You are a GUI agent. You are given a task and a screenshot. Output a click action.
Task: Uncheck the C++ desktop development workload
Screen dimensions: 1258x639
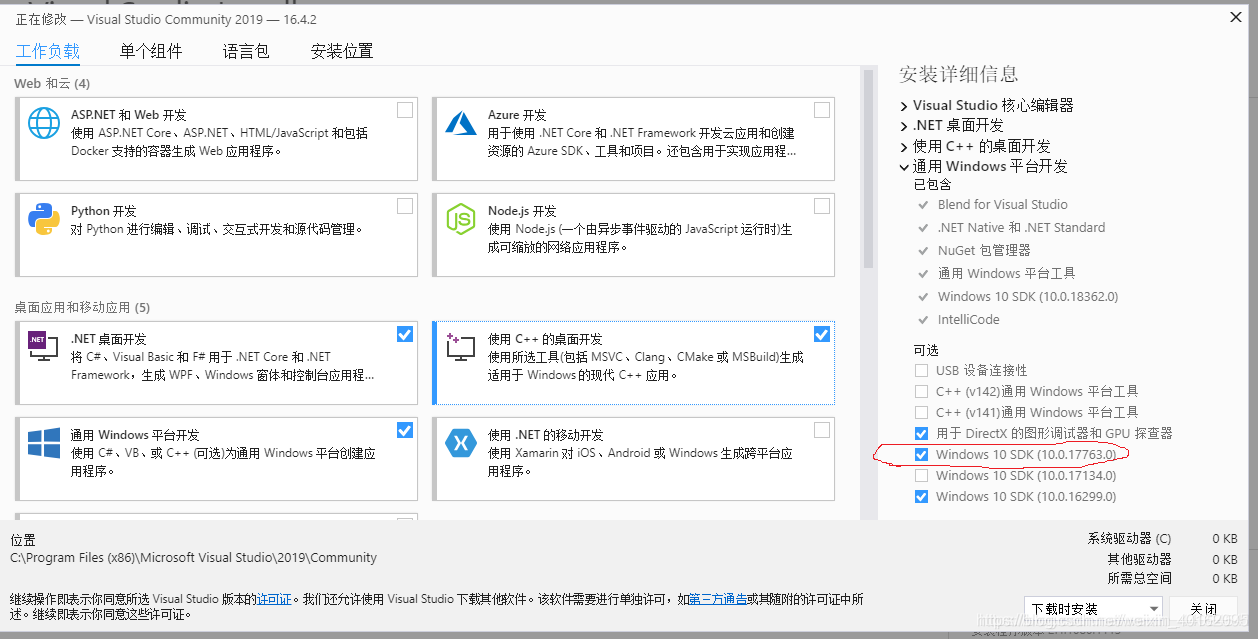coord(822,334)
